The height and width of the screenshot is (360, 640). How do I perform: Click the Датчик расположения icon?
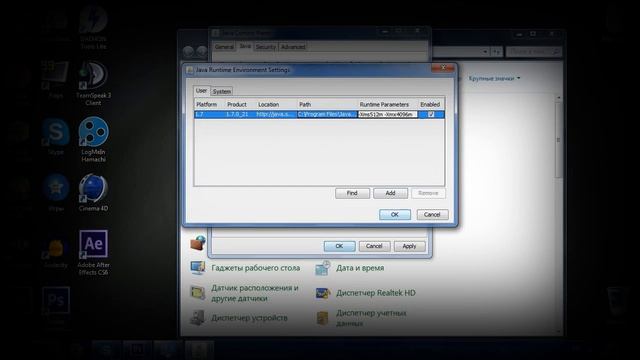pyautogui.click(x=198, y=293)
